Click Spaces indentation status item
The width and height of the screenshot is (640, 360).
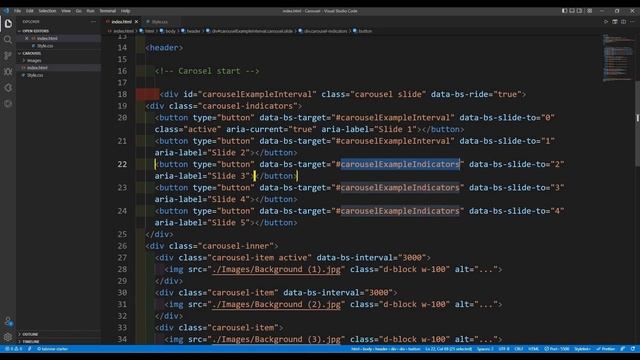(485, 349)
